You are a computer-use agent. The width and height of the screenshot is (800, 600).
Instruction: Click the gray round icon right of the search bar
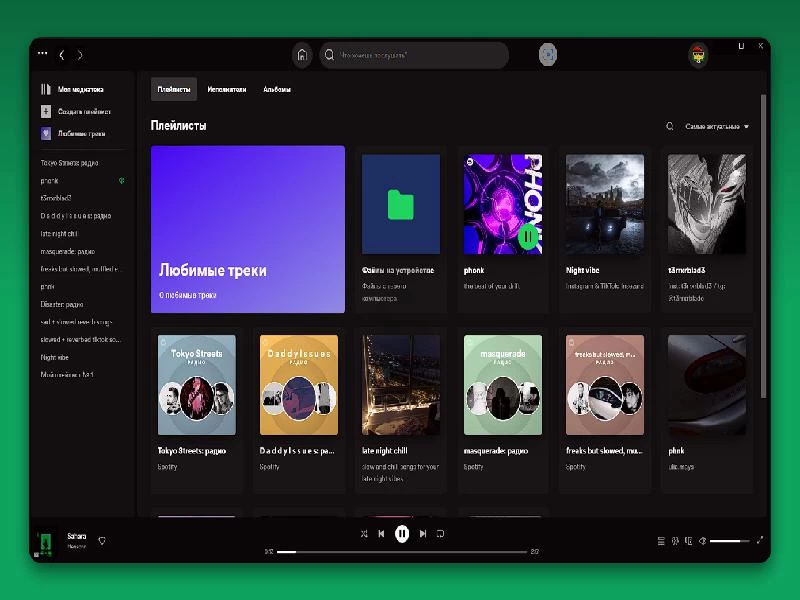[547, 55]
